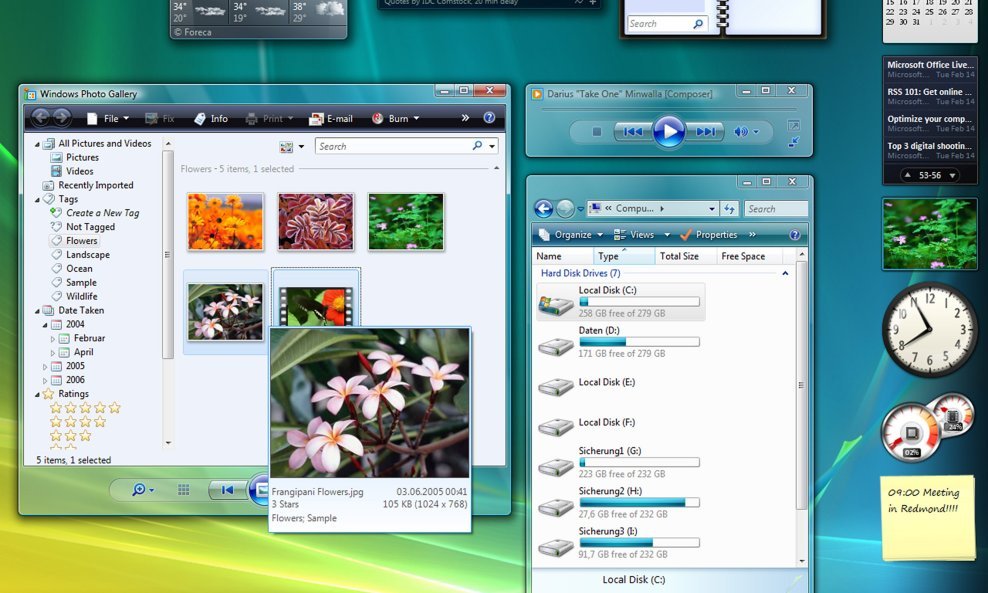988x593 pixels.
Task: Open the E-mail option in Photo Gallery
Action: click(331, 118)
